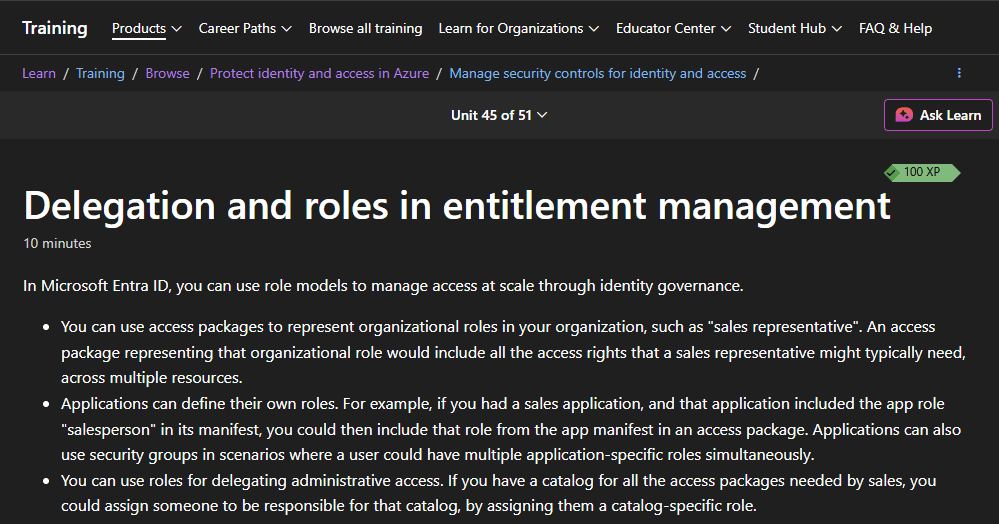The width and height of the screenshot is (999, 524).
Task: Click the Delegation and roles page heading
Action: [x=457, y=205]
